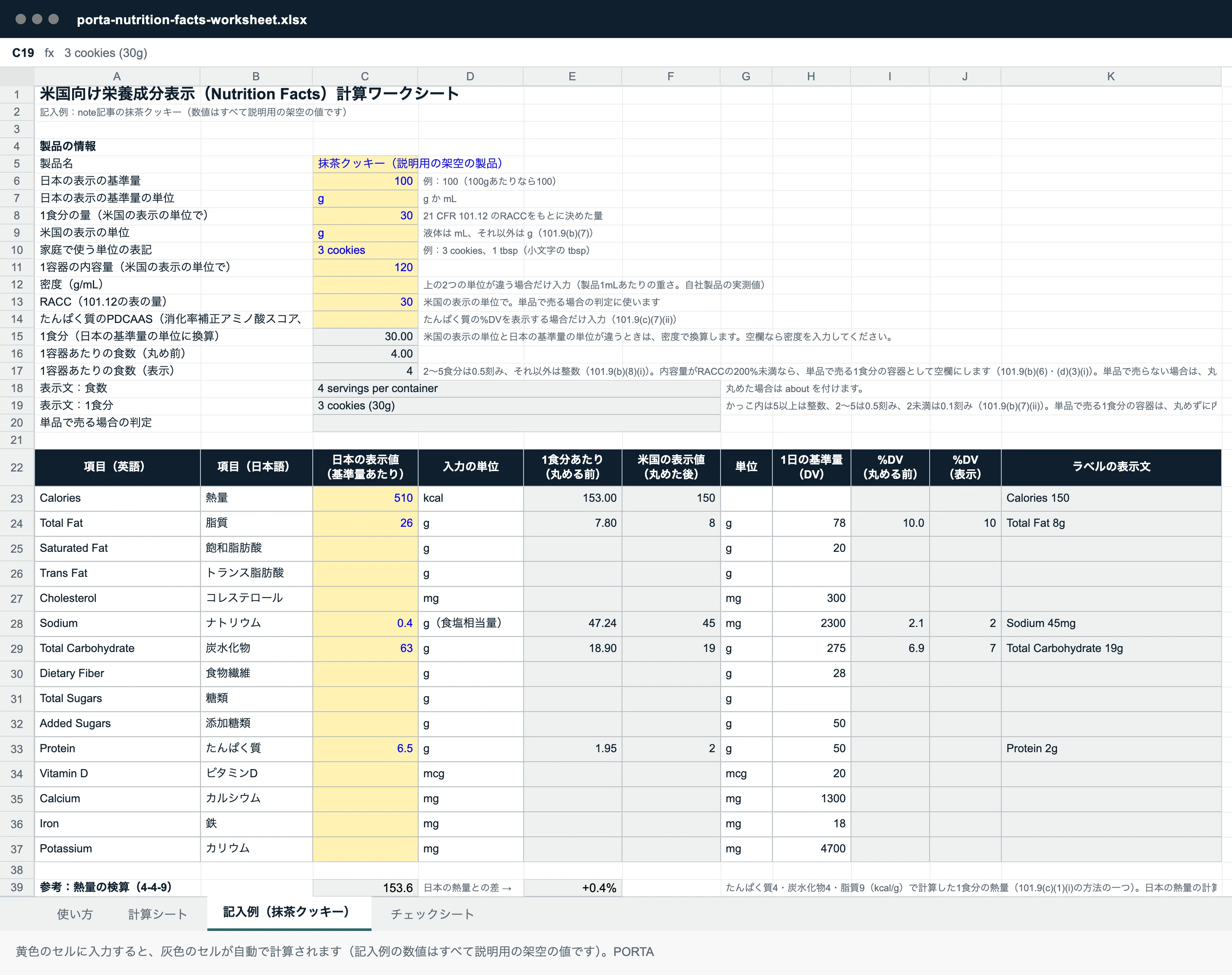Click the cell name box showing C19

click(x=23, y=53)
